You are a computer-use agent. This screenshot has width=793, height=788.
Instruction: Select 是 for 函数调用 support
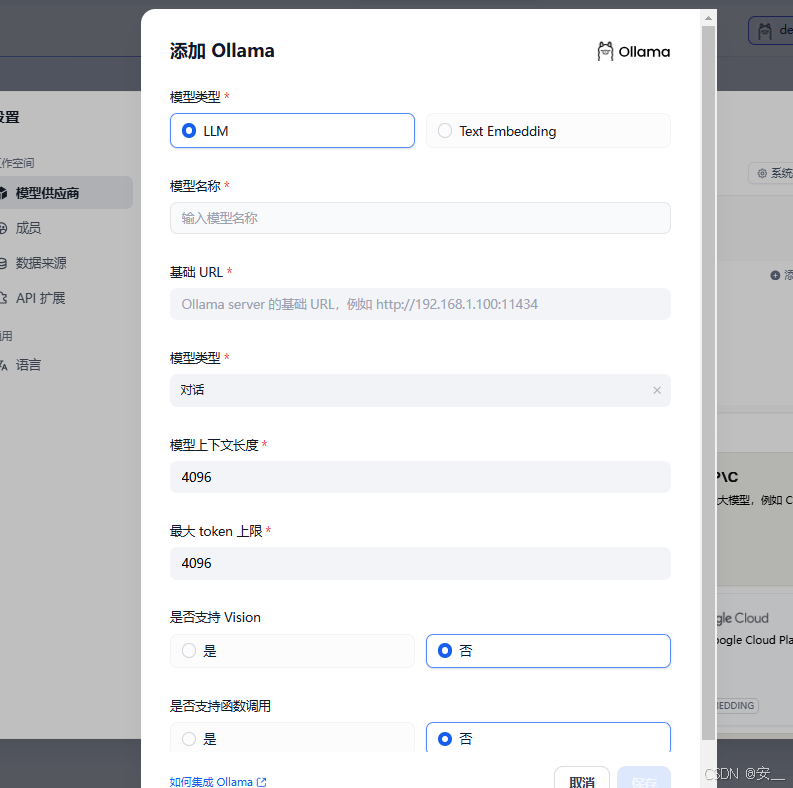(292, 738)
